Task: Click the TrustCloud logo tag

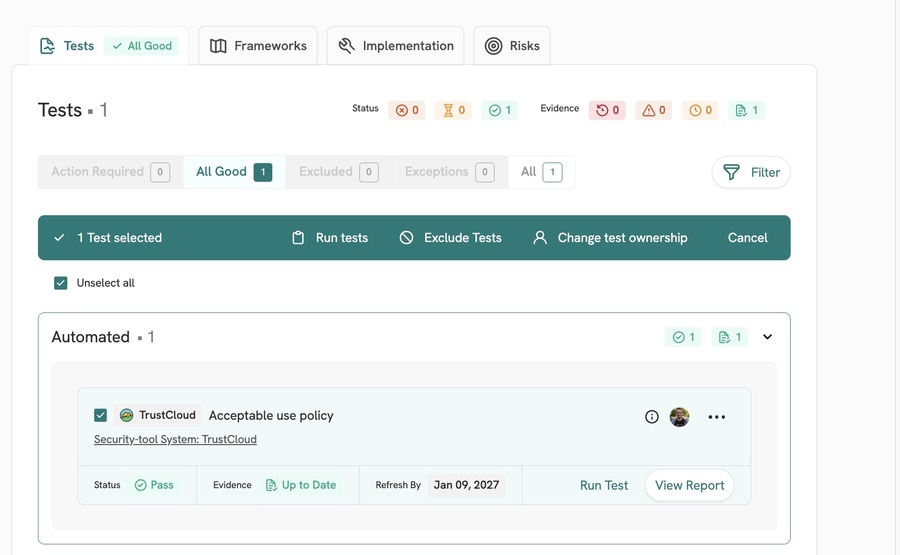Action: [x=158, y=415]
